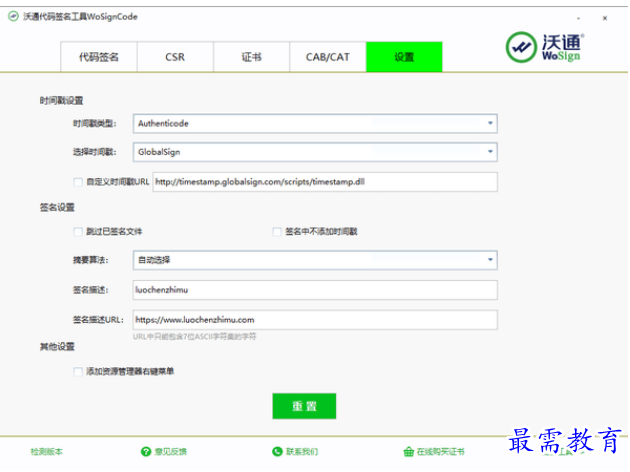Click the 签名描述URL input field
The image size is (630, 472).
coord(315,320)
